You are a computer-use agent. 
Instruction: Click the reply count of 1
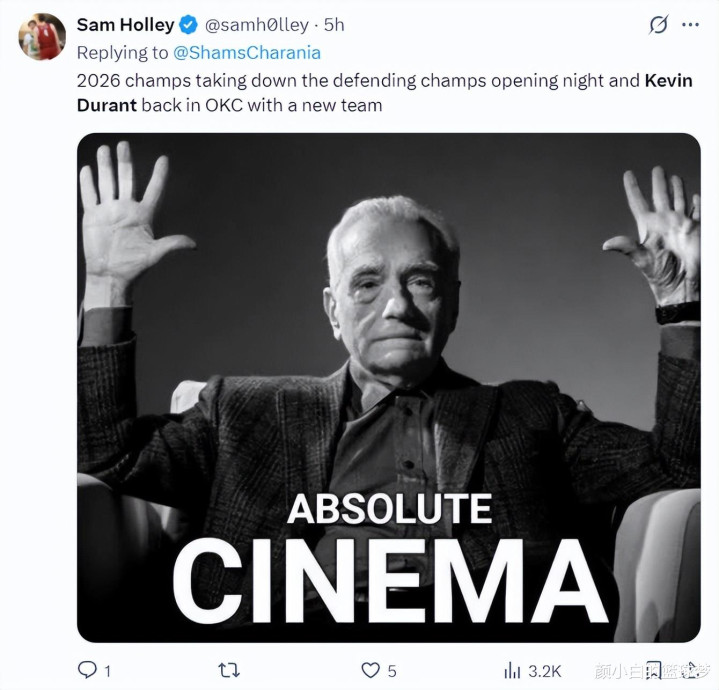[107, 671]
